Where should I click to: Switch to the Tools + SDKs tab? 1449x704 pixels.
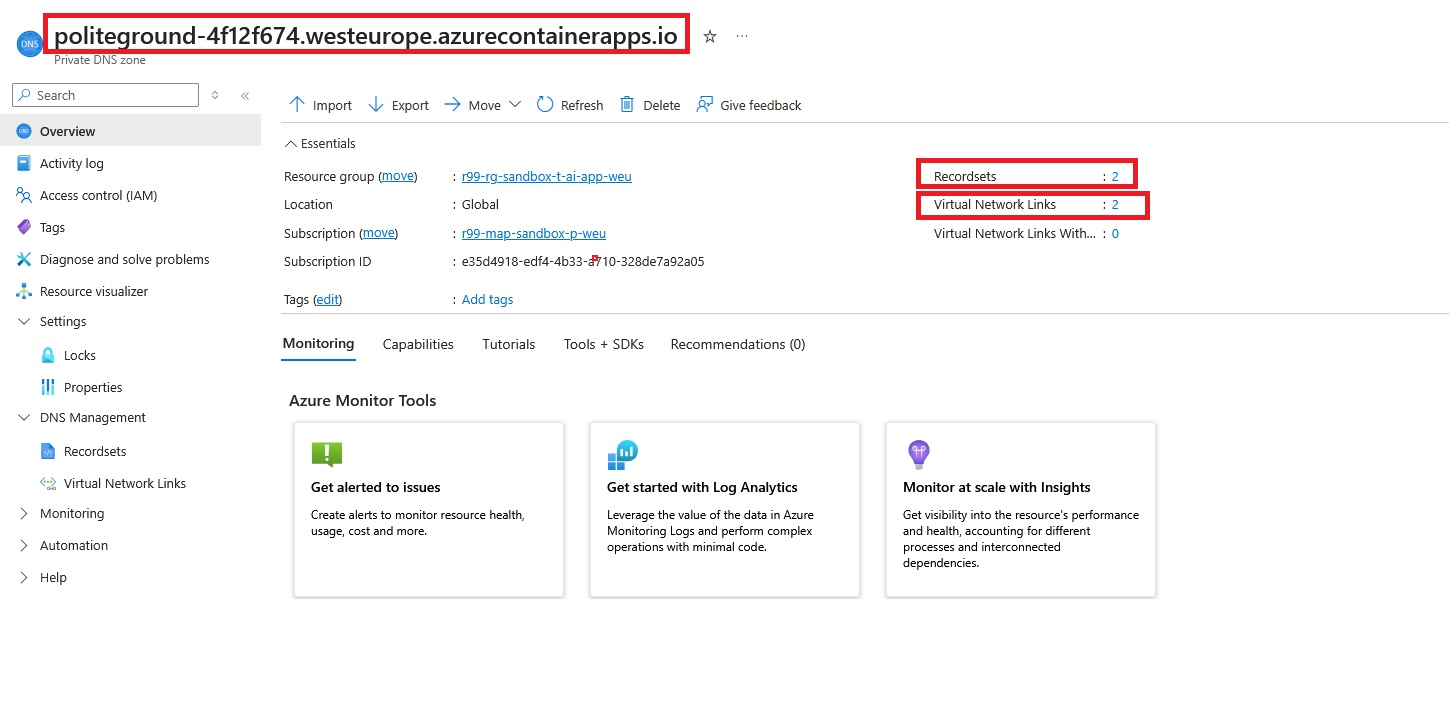pos(603,344)
